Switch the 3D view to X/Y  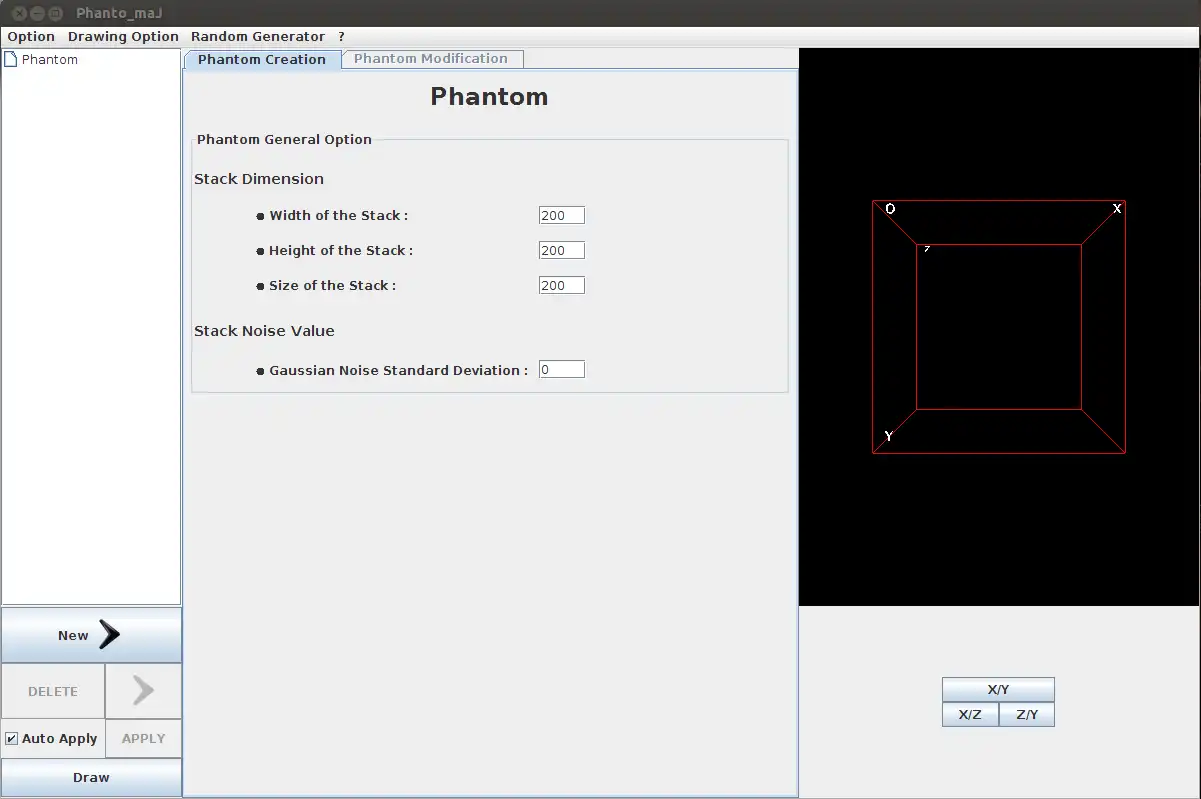point(998,690)
